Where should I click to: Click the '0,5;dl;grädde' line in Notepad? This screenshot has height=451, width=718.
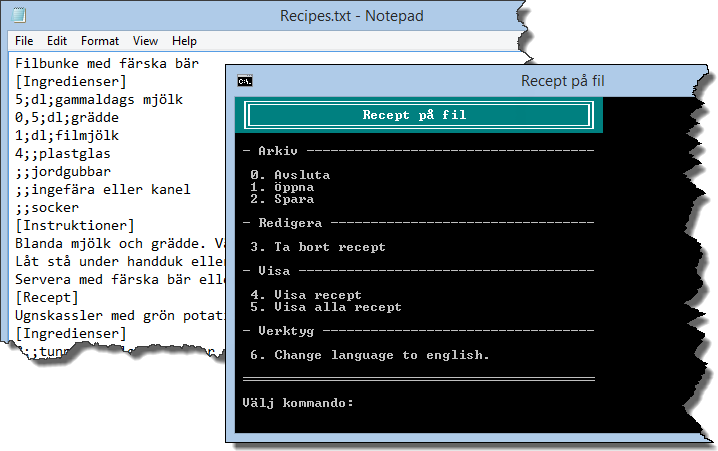tap(67, 117)
